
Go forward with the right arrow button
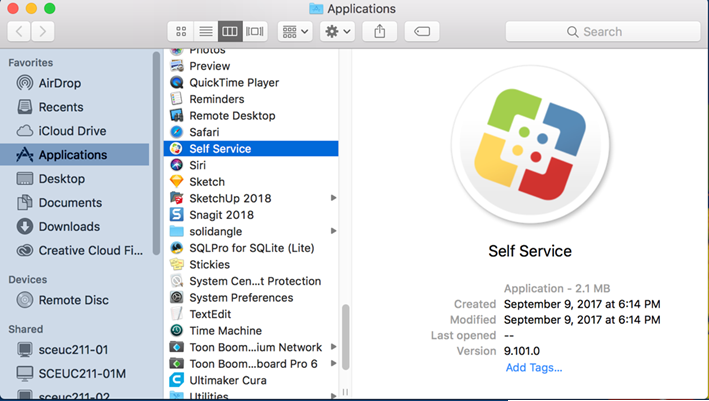[43, 31]
